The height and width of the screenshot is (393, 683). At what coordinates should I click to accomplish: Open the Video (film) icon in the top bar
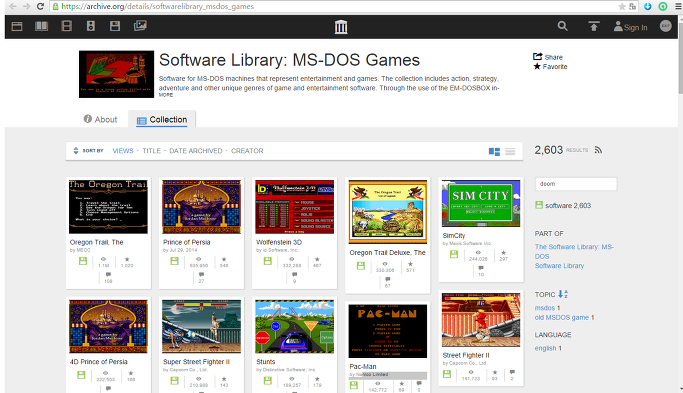point(67,26)
